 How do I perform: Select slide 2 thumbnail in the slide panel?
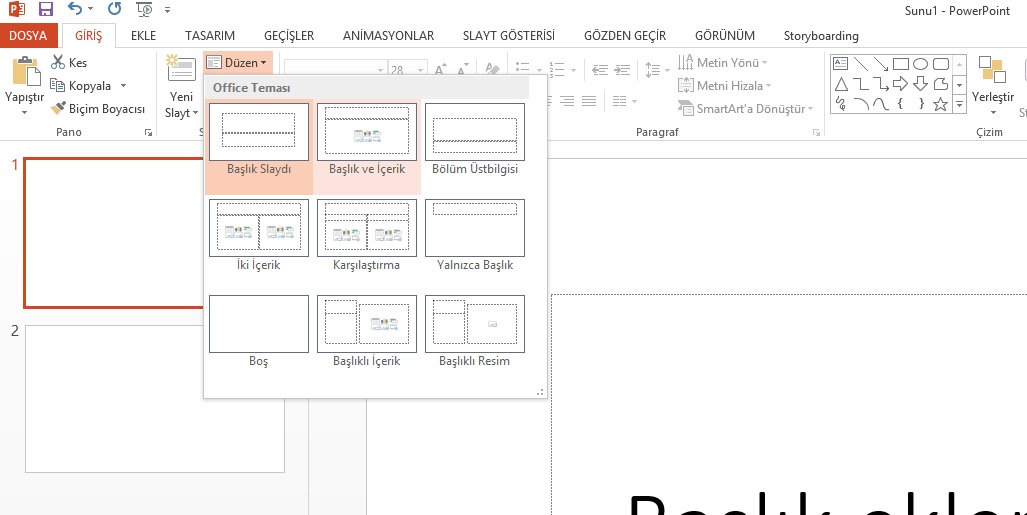155,399
